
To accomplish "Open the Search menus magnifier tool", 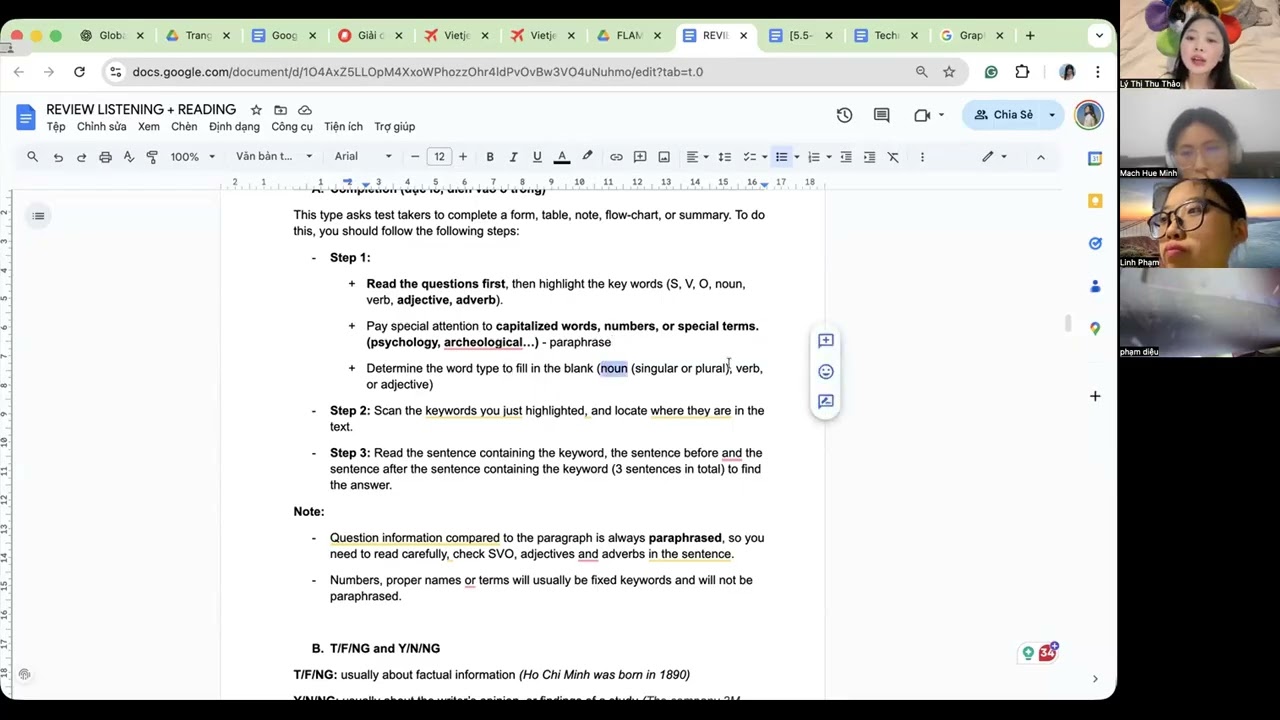I will click(33, 157).
